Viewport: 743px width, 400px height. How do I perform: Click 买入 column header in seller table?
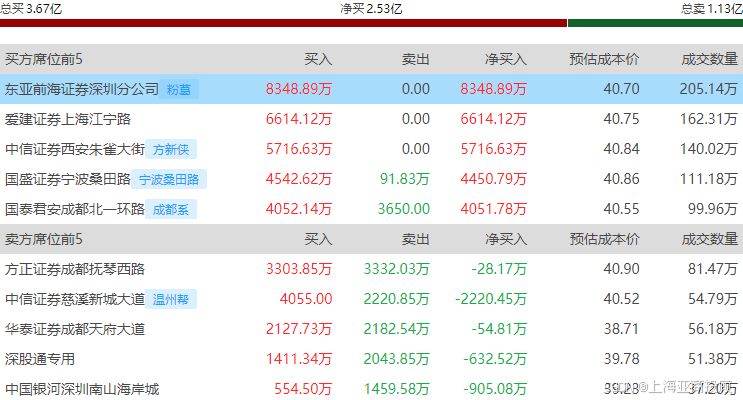[x=318, y=239]
